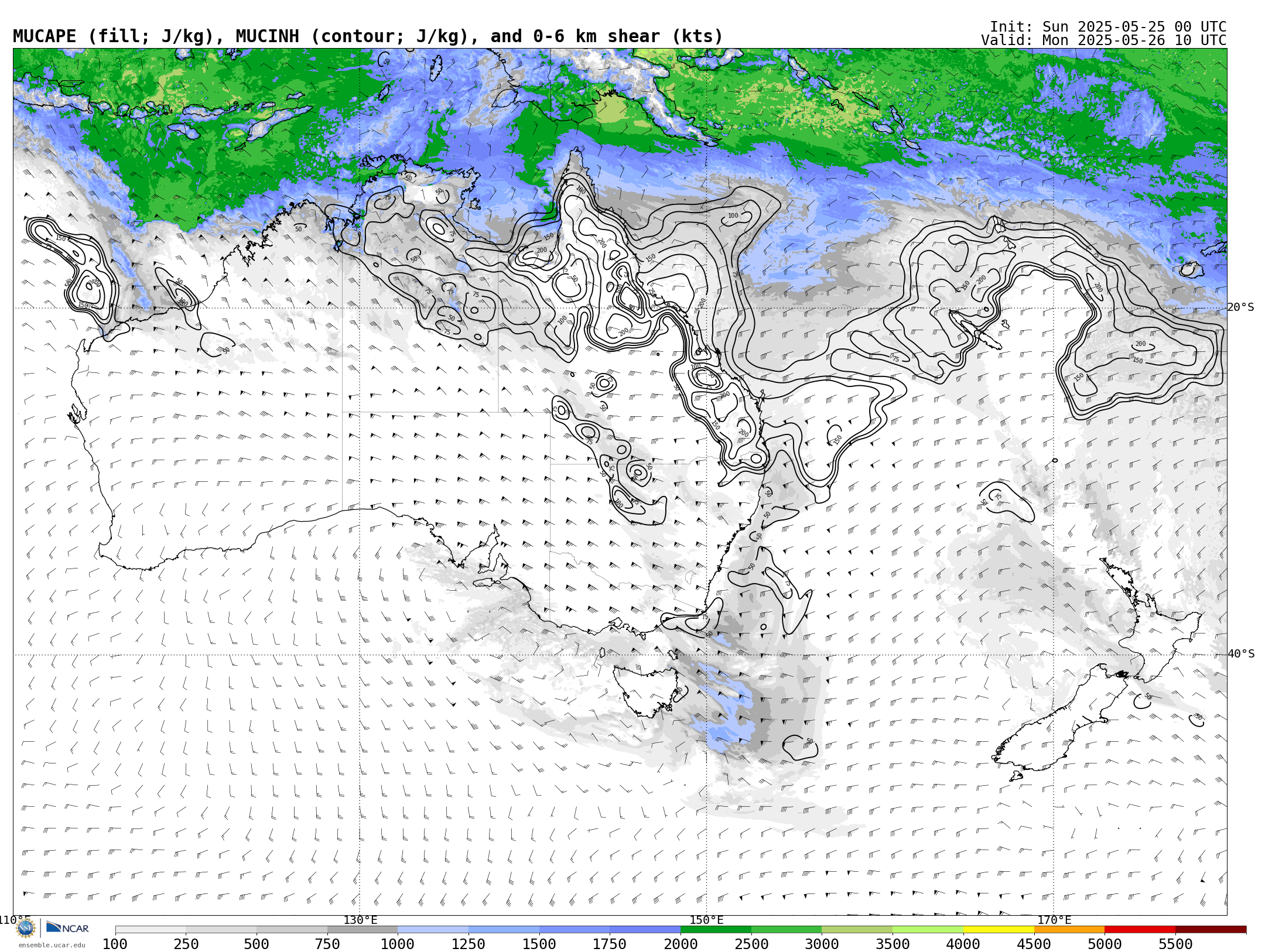
Task: Click the 5500 colorbar tick label
Action: 1175,944
